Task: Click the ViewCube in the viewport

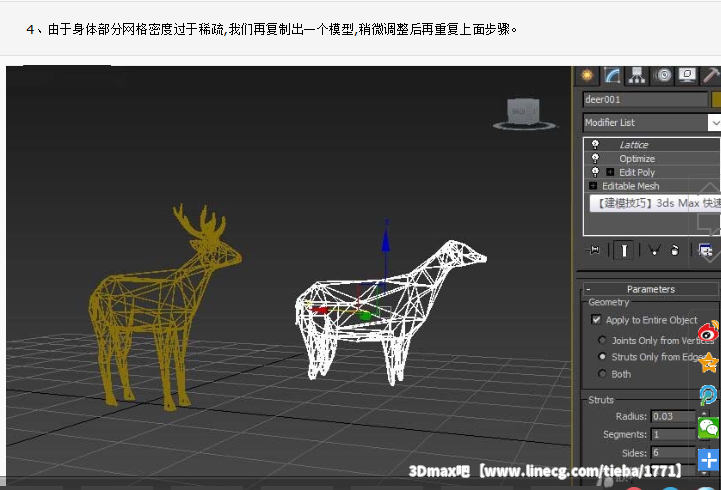Action: tap(524, 113)
